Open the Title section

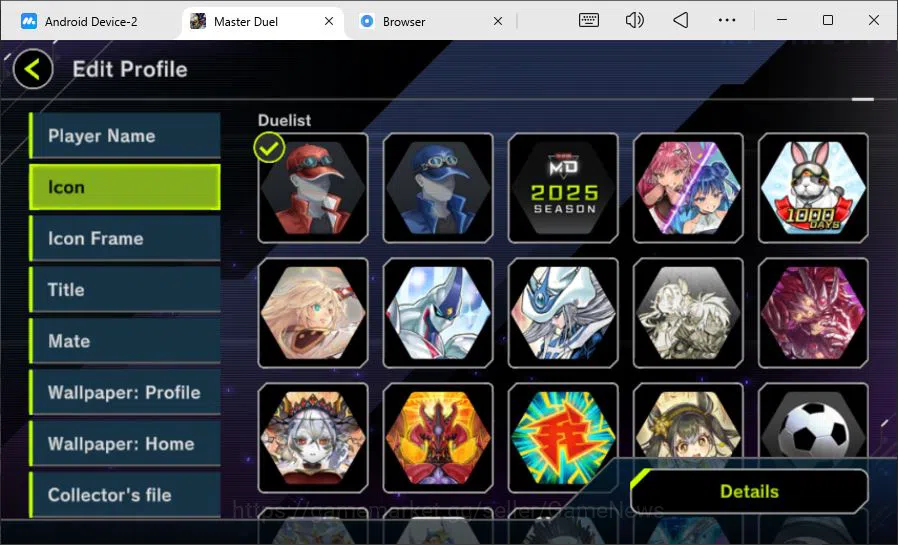[125, 290]
